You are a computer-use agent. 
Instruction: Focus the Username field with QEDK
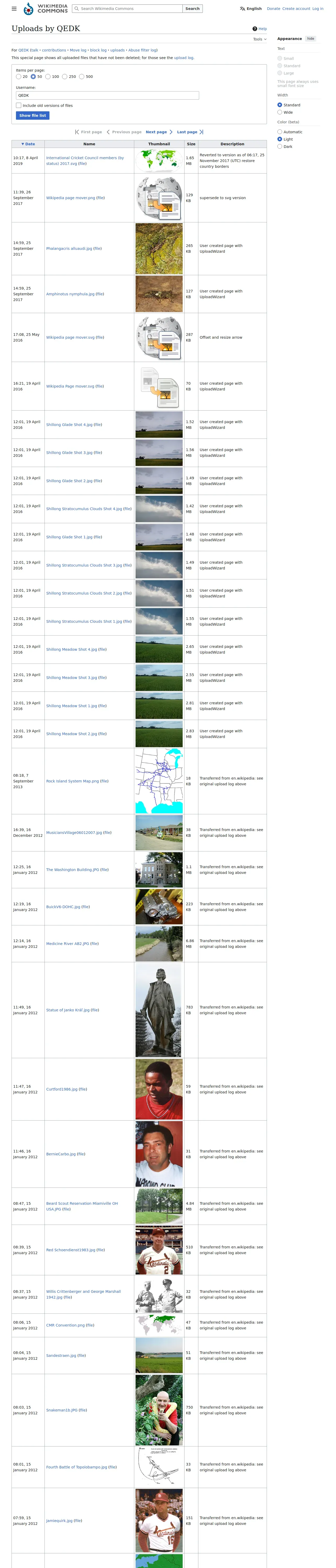[x=107, y=96]
